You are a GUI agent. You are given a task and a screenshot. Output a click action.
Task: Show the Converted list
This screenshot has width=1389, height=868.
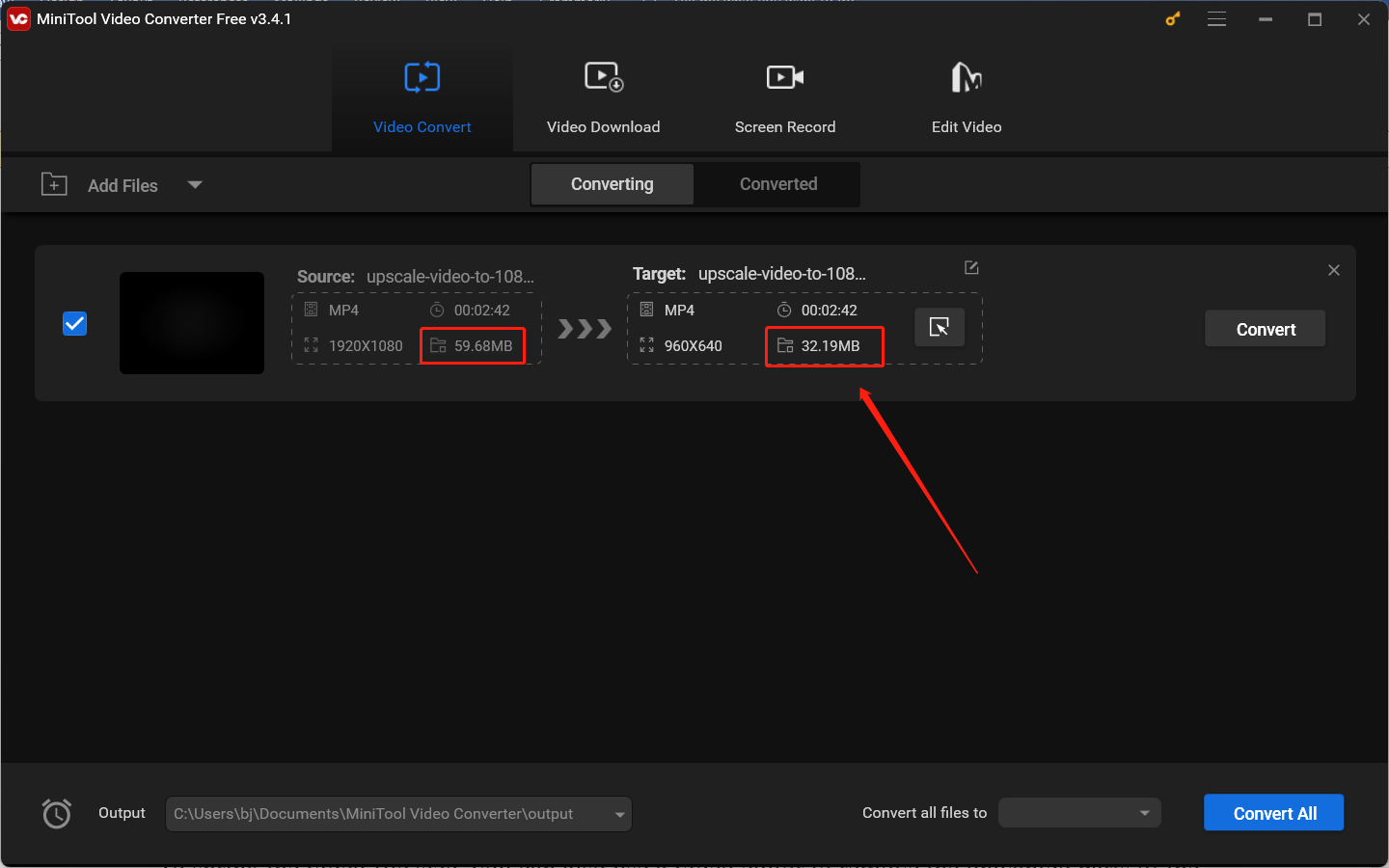[x=778, y=184]
